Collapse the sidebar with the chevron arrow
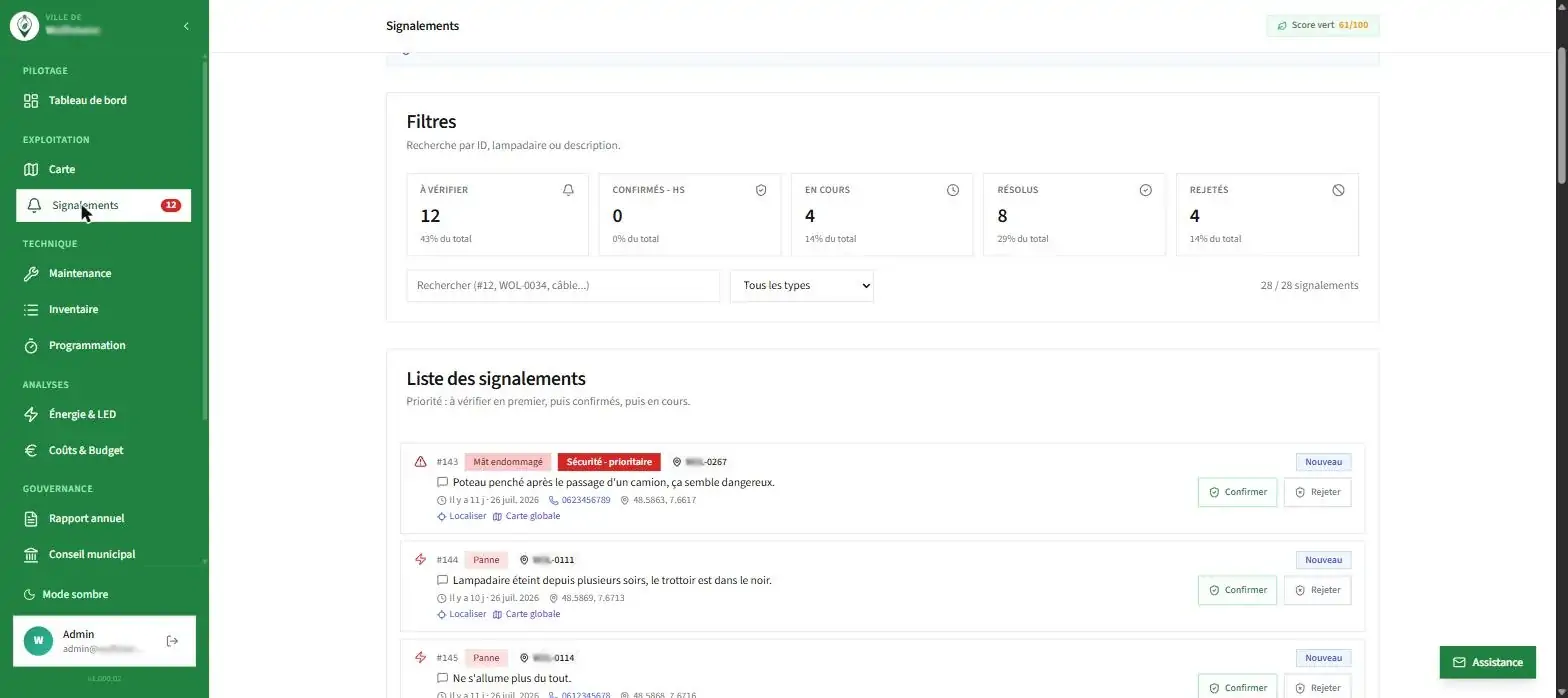Image resolution: width=1568 pixels, height=698 pixels. (186, 26)
